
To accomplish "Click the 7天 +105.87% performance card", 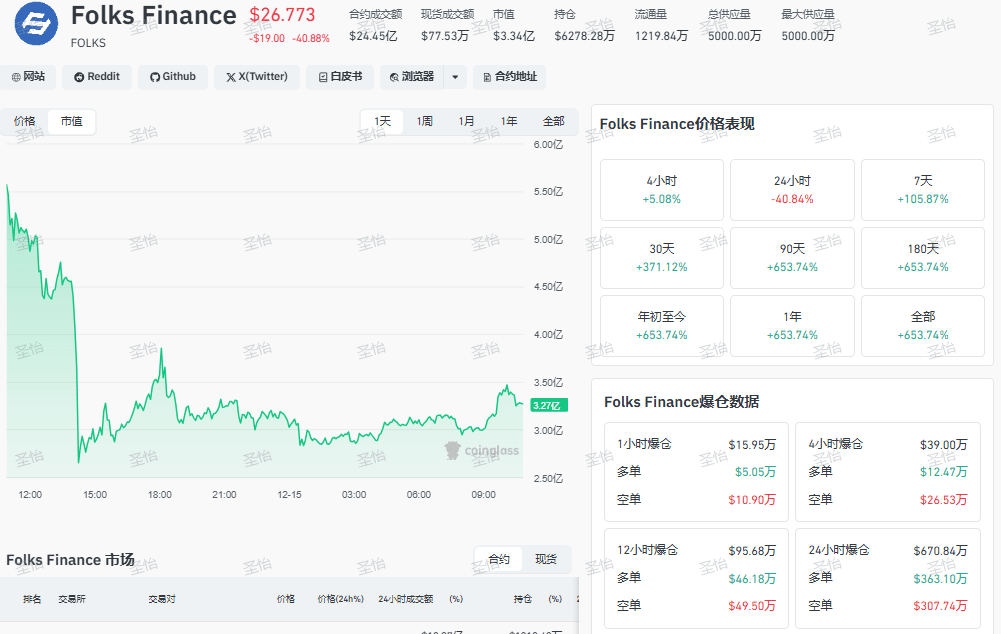I will (923, 190).
